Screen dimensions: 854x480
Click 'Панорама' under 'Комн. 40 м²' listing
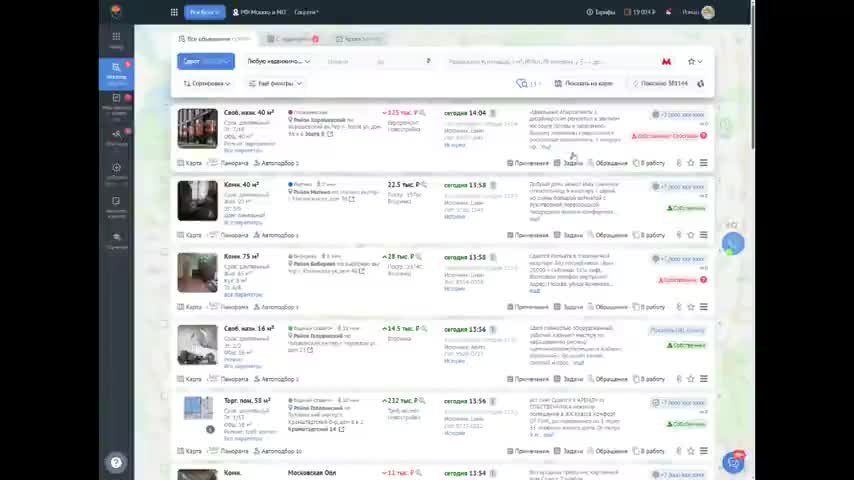pos(229,235)
